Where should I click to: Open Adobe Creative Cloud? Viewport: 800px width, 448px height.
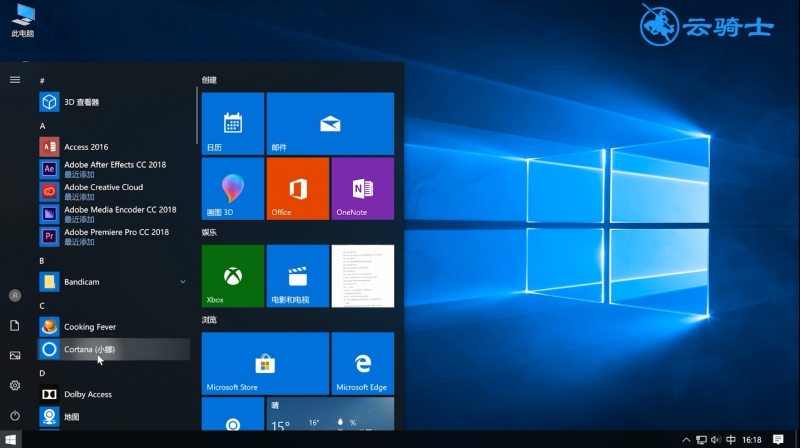coord(114,191)
